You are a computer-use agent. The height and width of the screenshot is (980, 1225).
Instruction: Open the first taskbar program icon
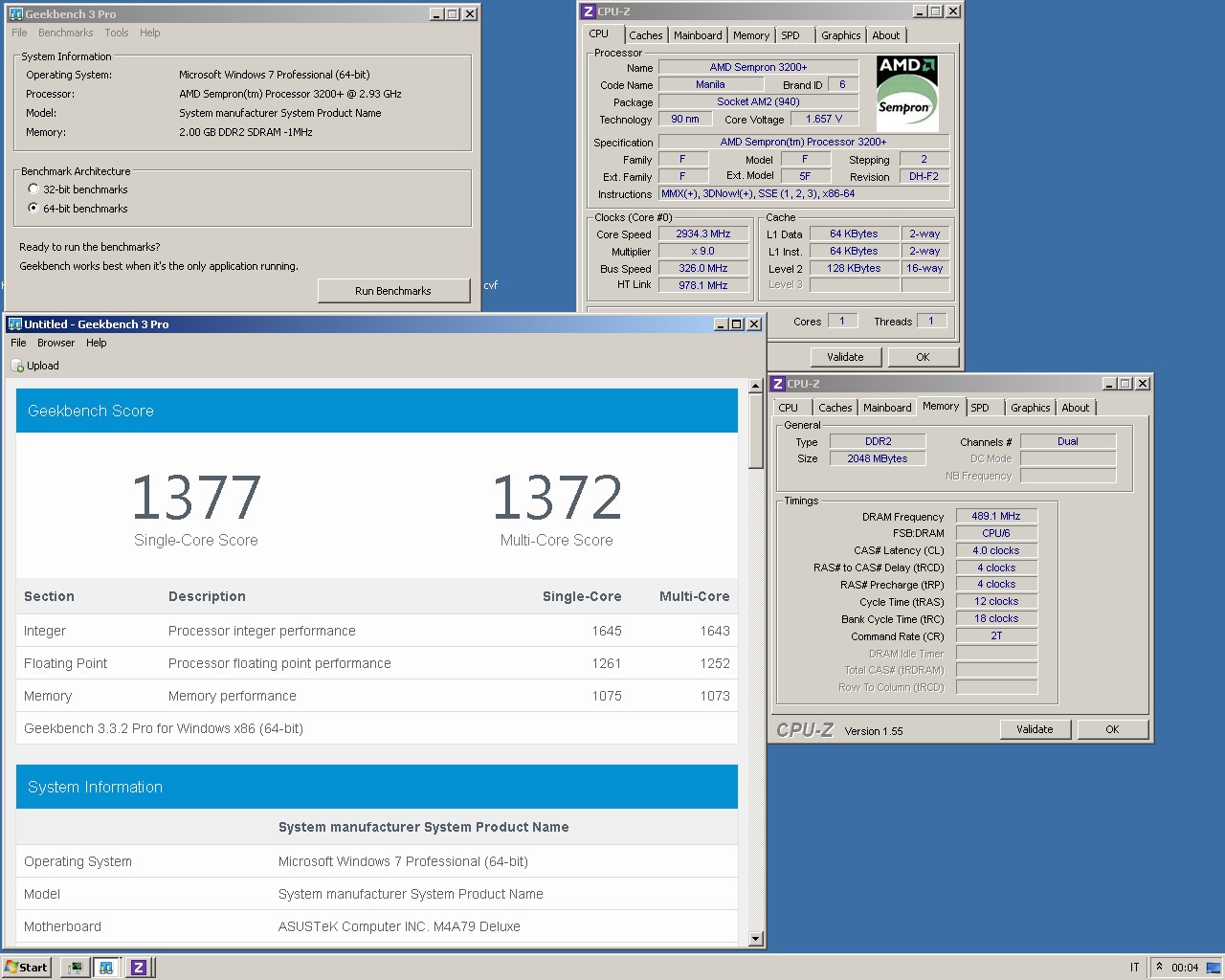click(x=74, y=968)
